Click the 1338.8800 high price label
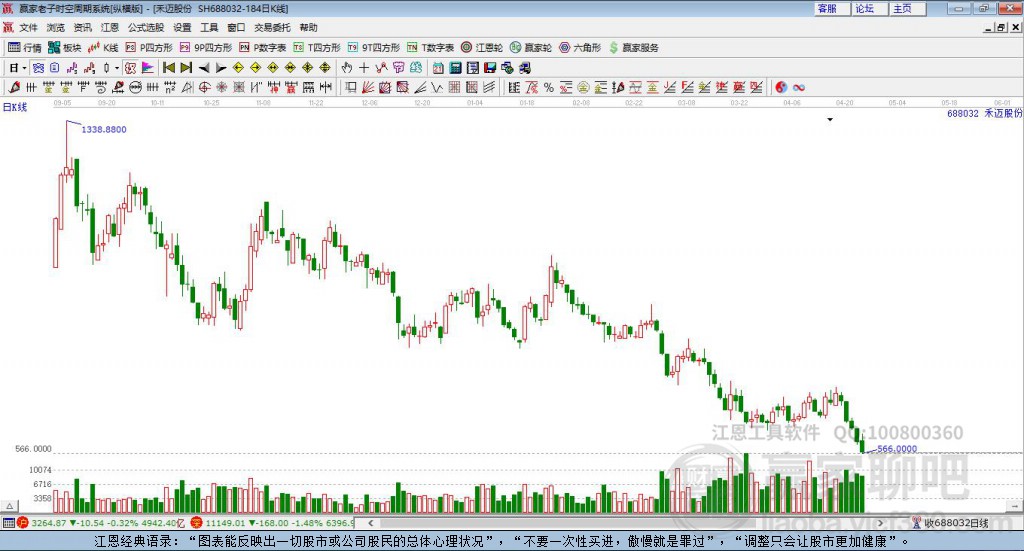 coord(104,129)
